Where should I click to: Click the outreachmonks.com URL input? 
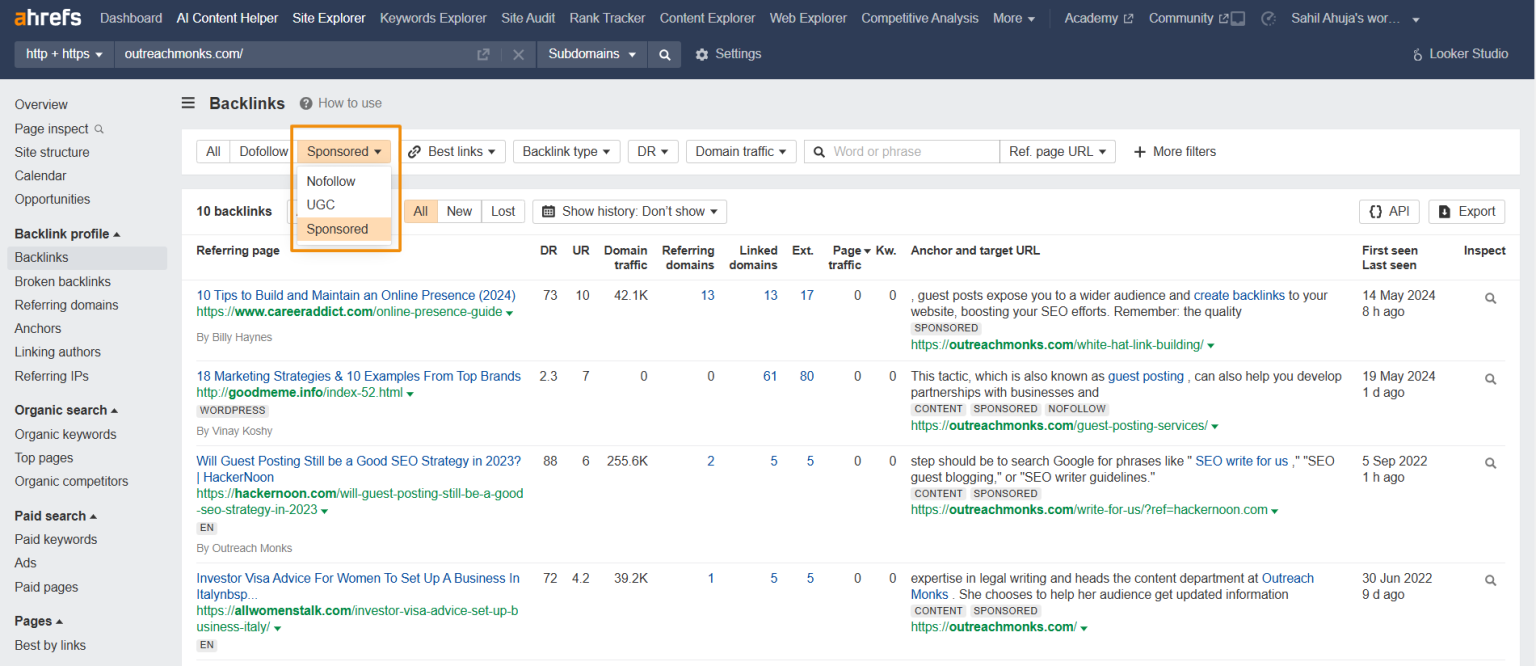tap(295, 54)
